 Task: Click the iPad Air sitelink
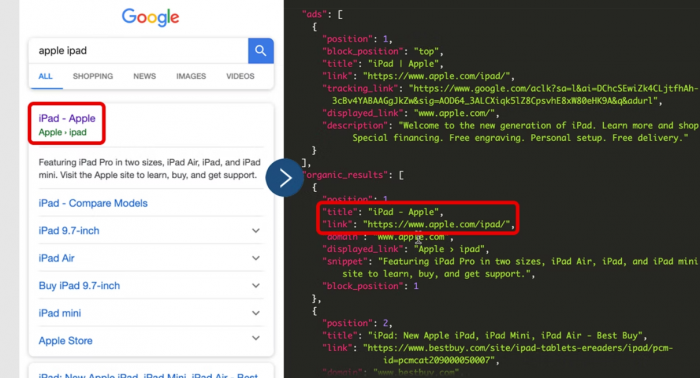click(56, 258)
